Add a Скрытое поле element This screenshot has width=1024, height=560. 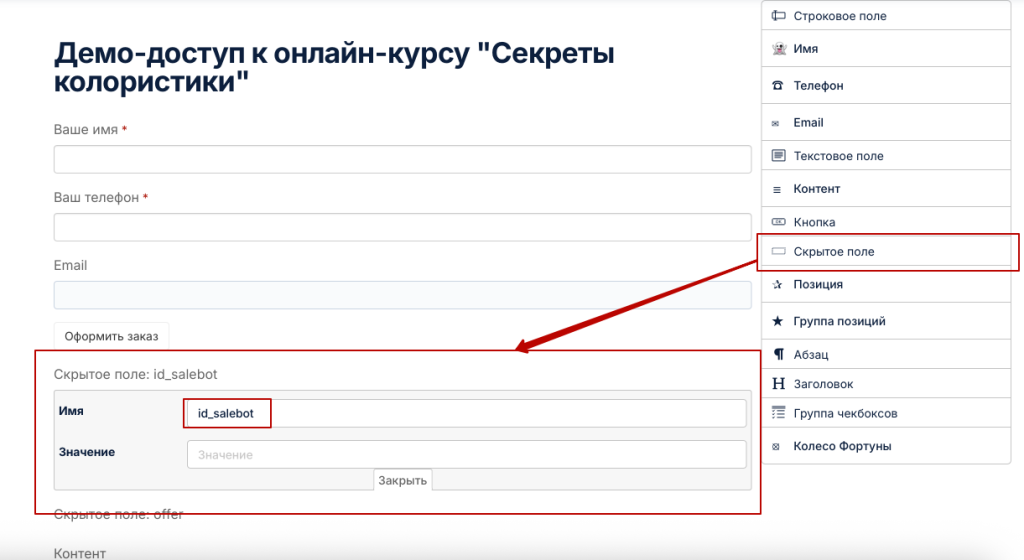(x=886, y=251)
